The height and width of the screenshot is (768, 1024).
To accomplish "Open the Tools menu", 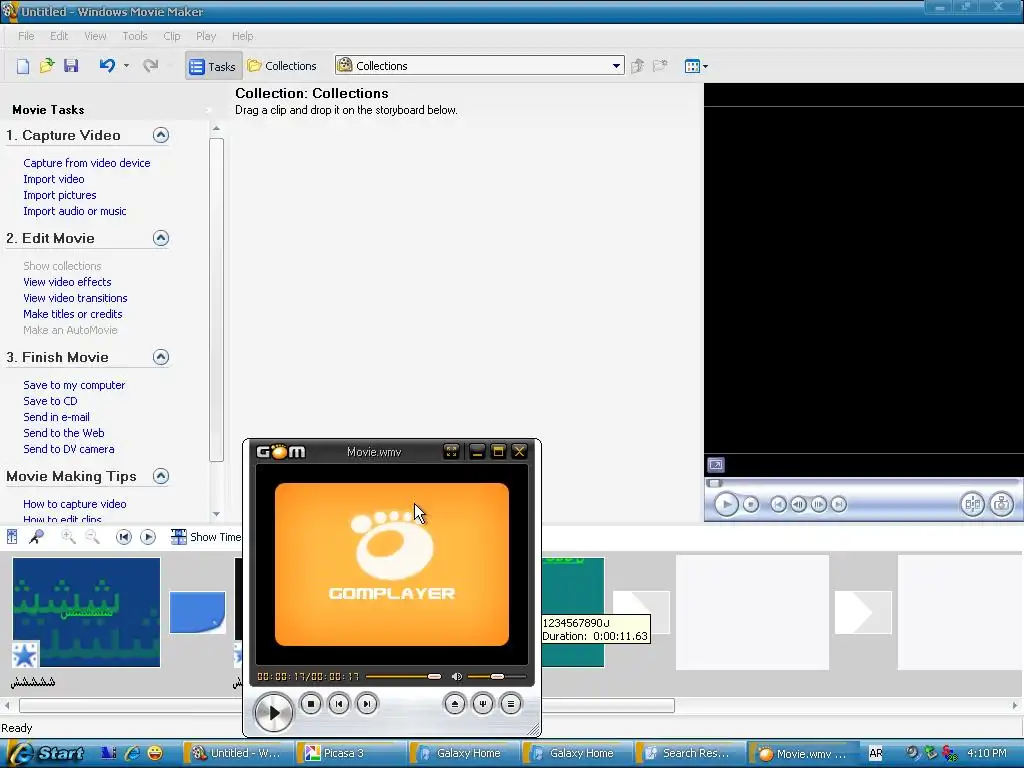I will coord(135,36).
